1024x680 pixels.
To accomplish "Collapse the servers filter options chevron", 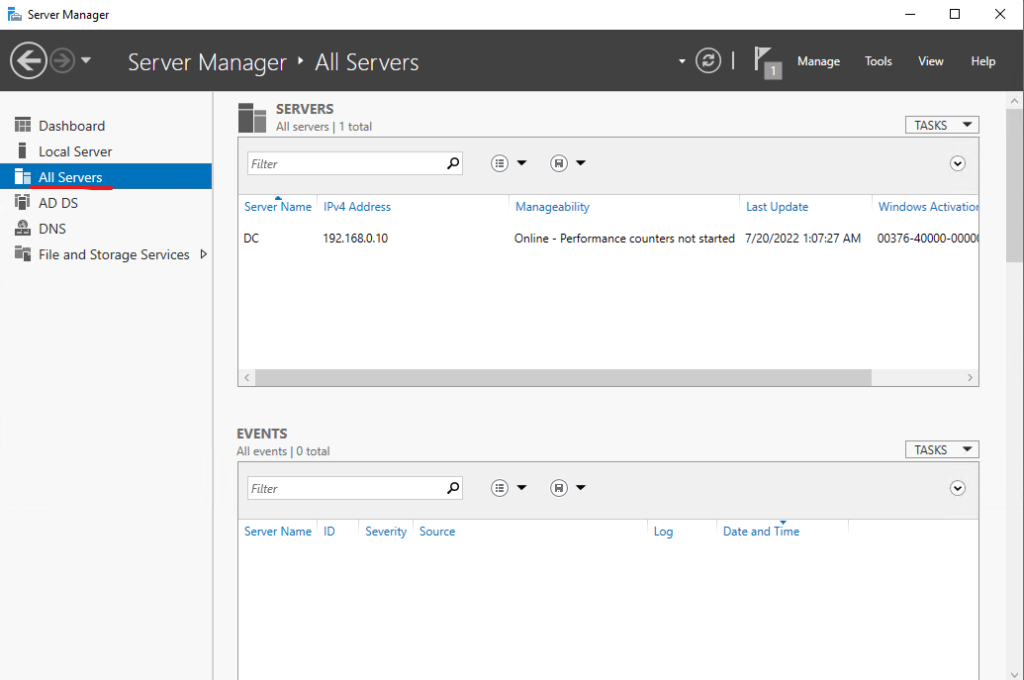I will click(x=957, y=162).
